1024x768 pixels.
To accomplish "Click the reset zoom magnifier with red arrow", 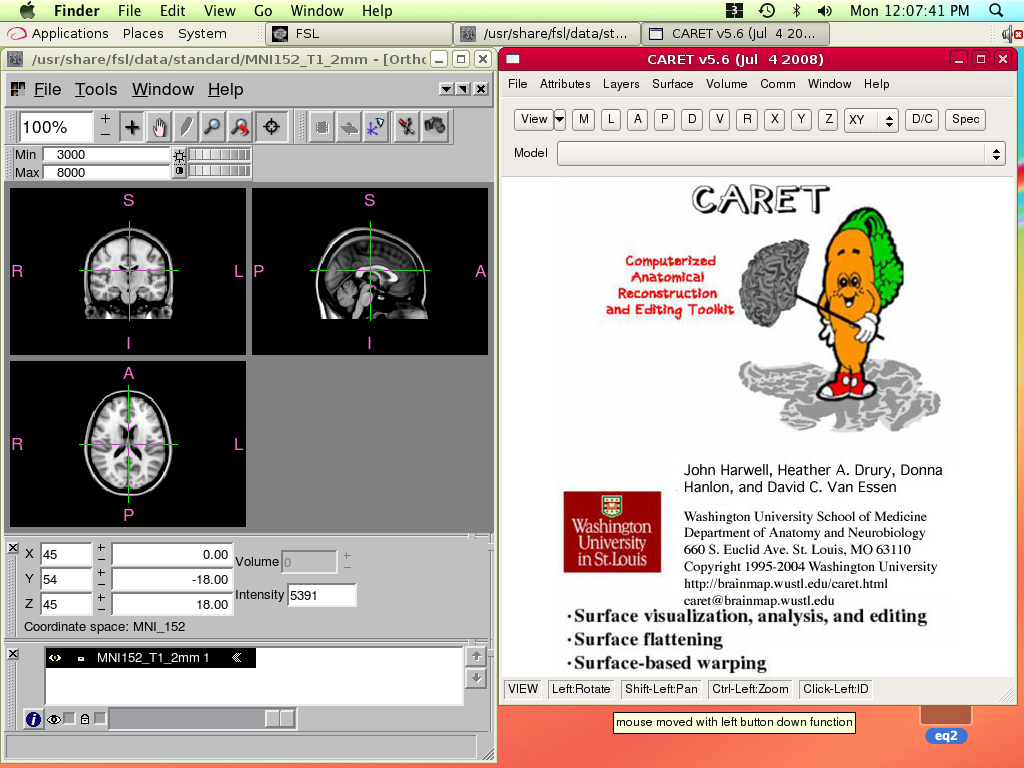I will pyautogui.click(x=240, y=127).
